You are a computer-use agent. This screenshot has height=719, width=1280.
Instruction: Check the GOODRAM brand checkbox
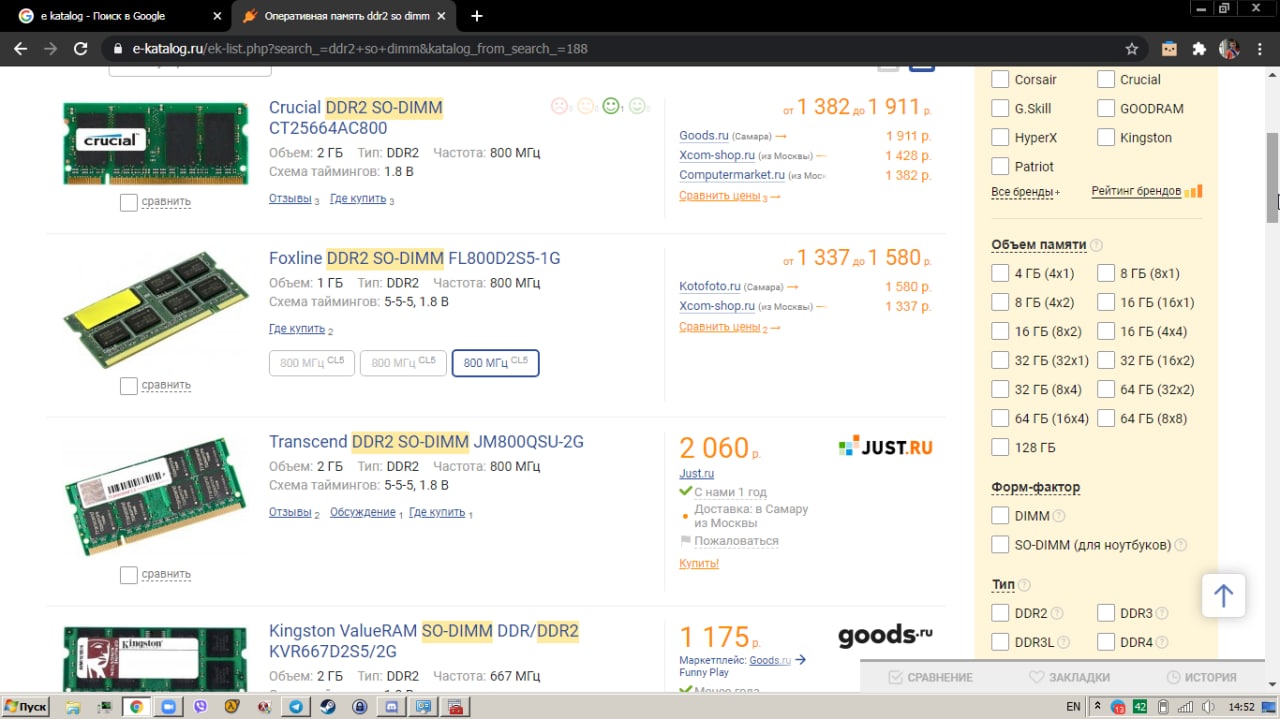(1106, 108)
